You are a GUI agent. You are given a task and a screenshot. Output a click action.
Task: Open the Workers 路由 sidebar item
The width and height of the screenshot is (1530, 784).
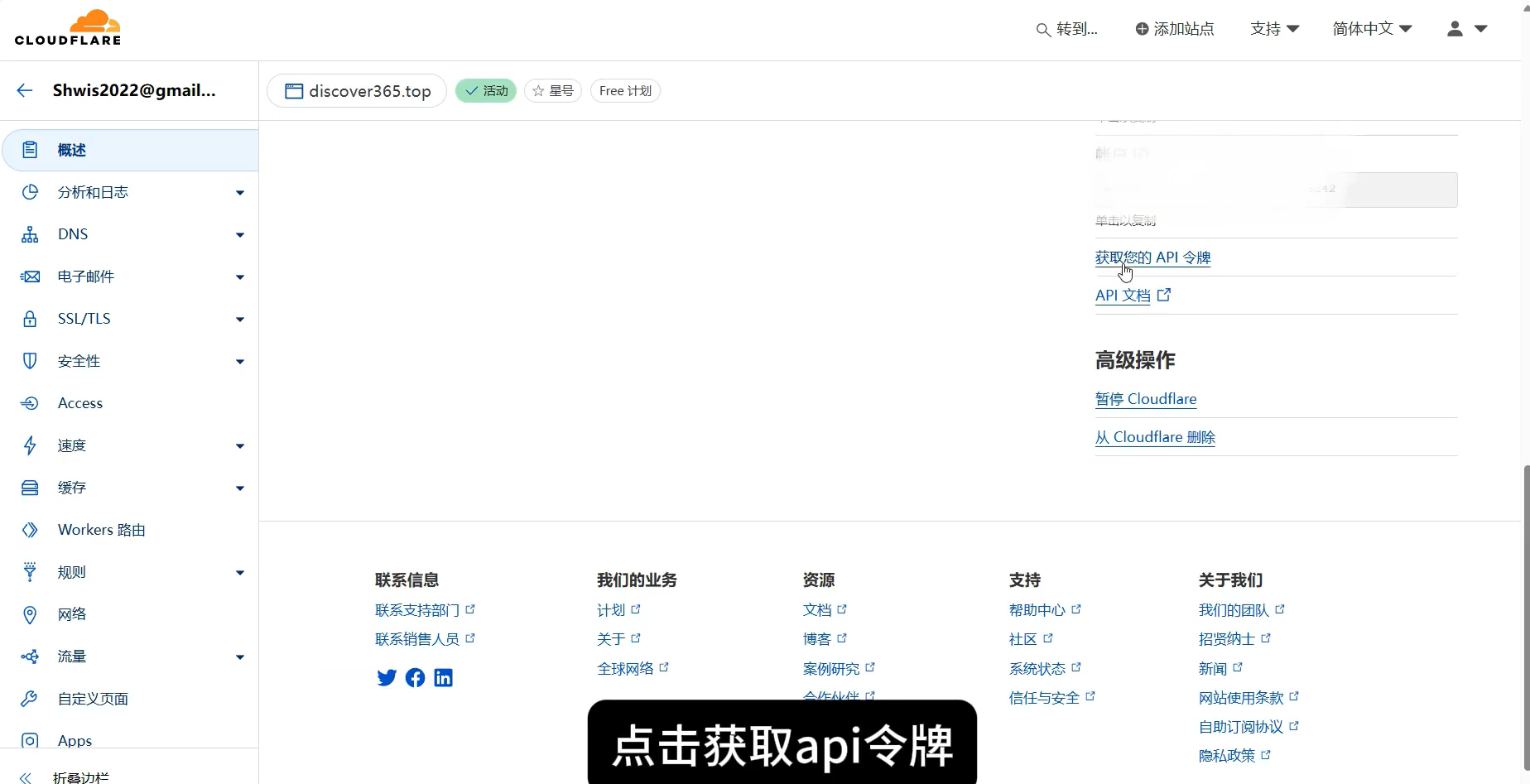[130, 530]
